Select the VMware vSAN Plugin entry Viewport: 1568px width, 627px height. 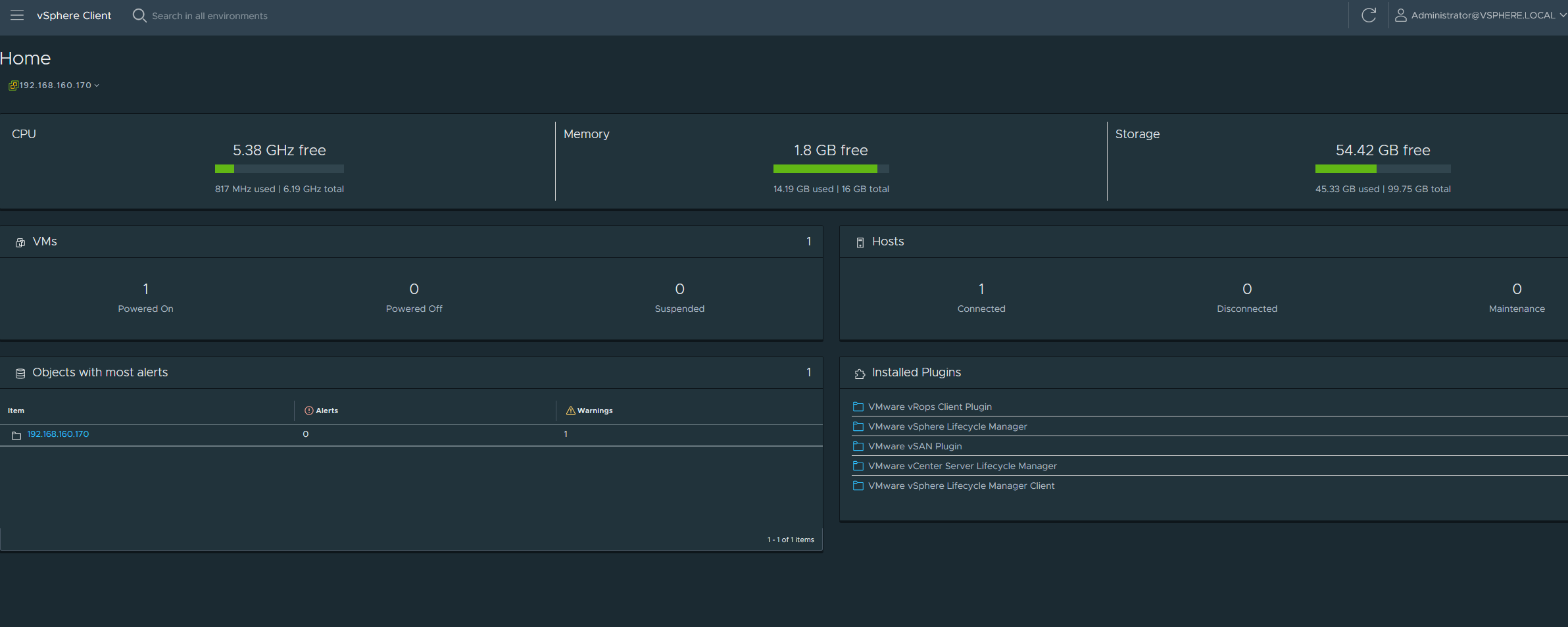[915, 446]
